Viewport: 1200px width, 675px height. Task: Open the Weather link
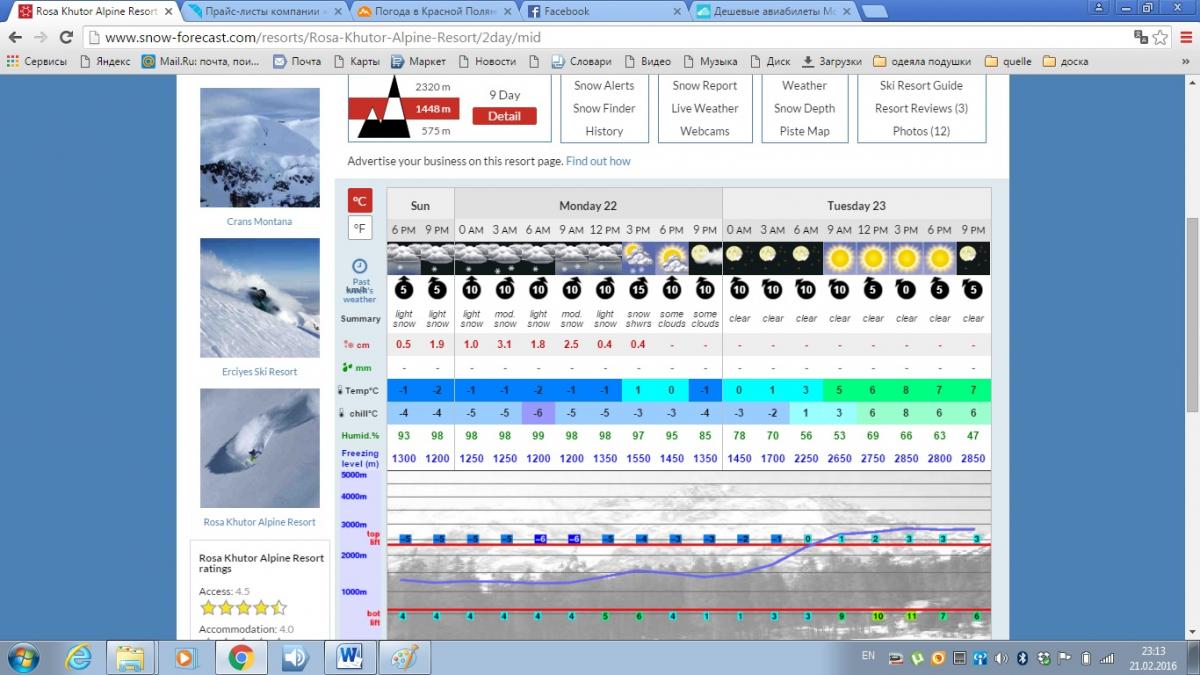coord(804,86)
